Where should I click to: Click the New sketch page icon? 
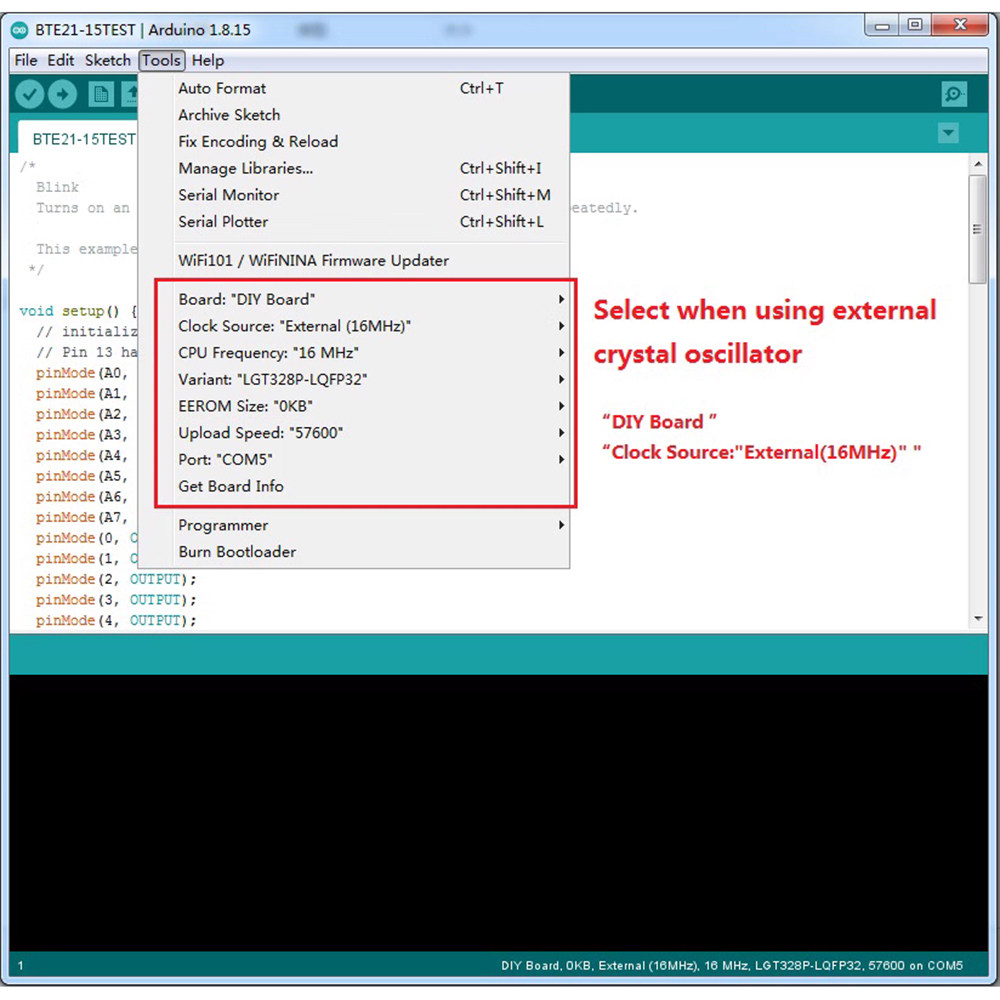coord(100,94)
